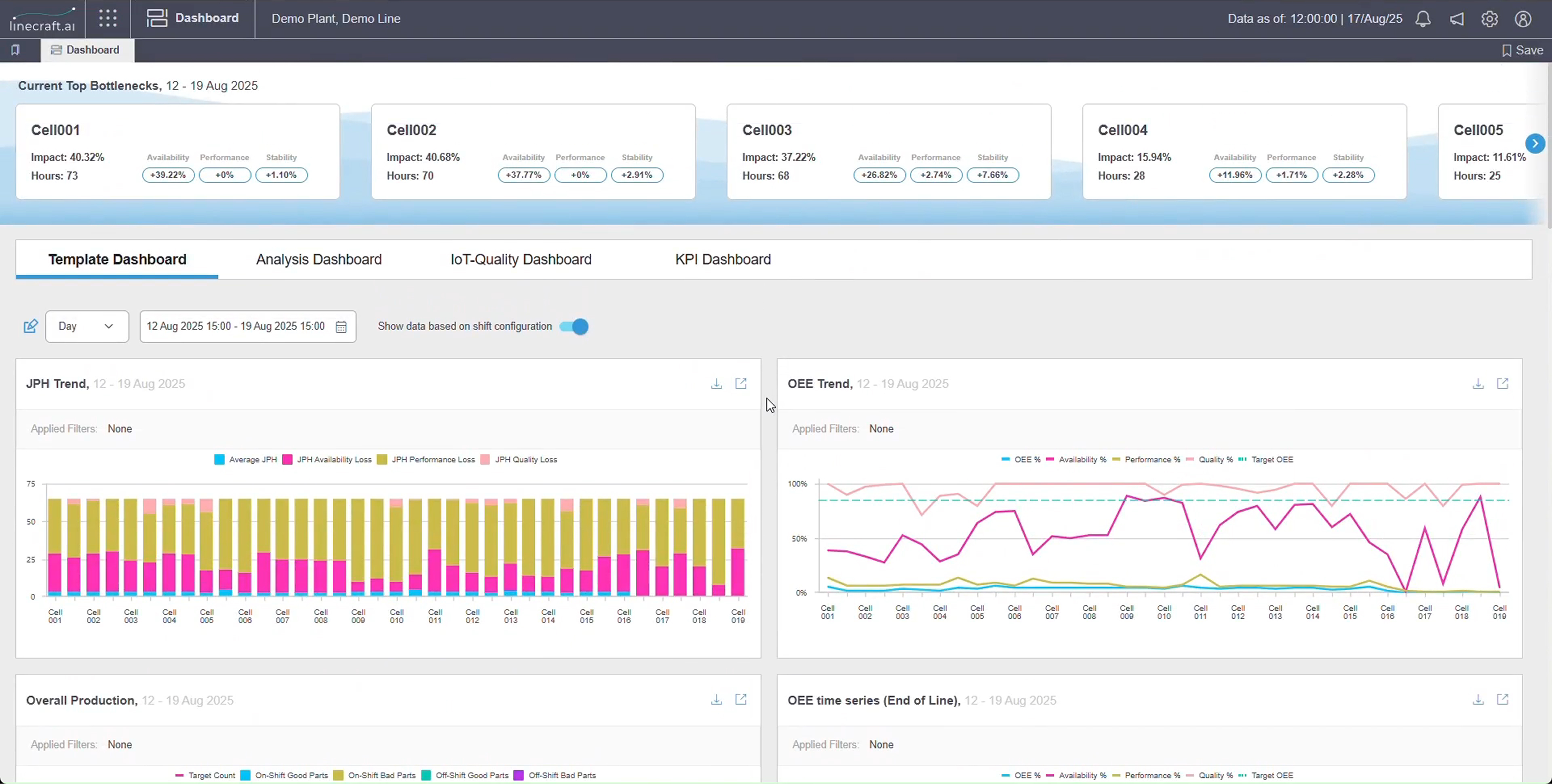Open OEE time series in expanded view
The height and width of the screenshot is (784, 1552).
point(1503,700)
